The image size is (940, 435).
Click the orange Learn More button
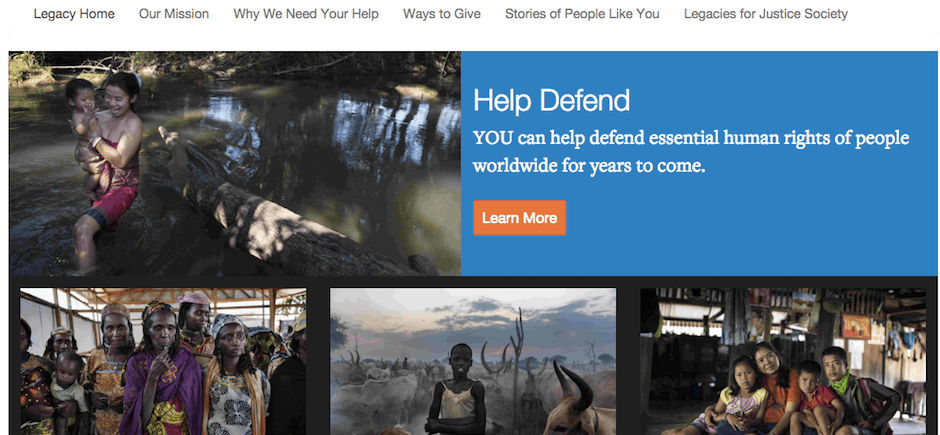[519, 218]
